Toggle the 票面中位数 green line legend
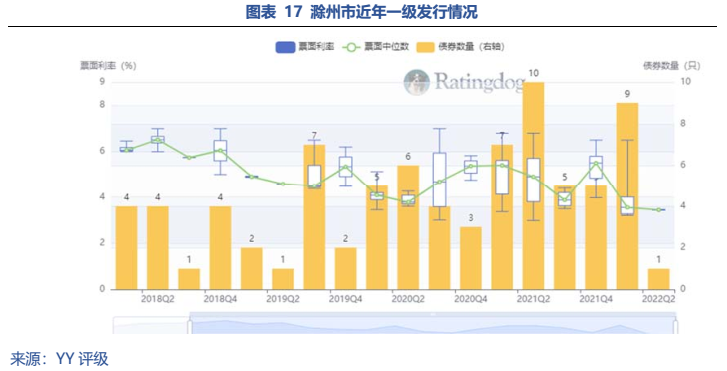This screenshot has width=727, height=371. (x=351, y=47)
